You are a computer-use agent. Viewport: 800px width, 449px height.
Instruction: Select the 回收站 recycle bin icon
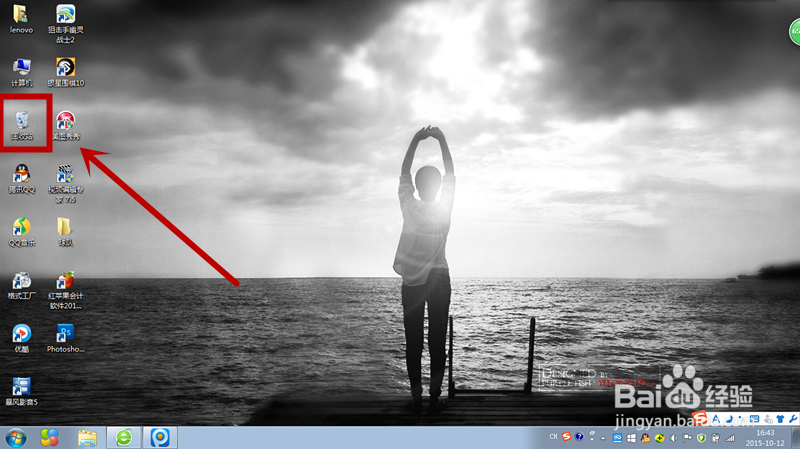point(22,125)
